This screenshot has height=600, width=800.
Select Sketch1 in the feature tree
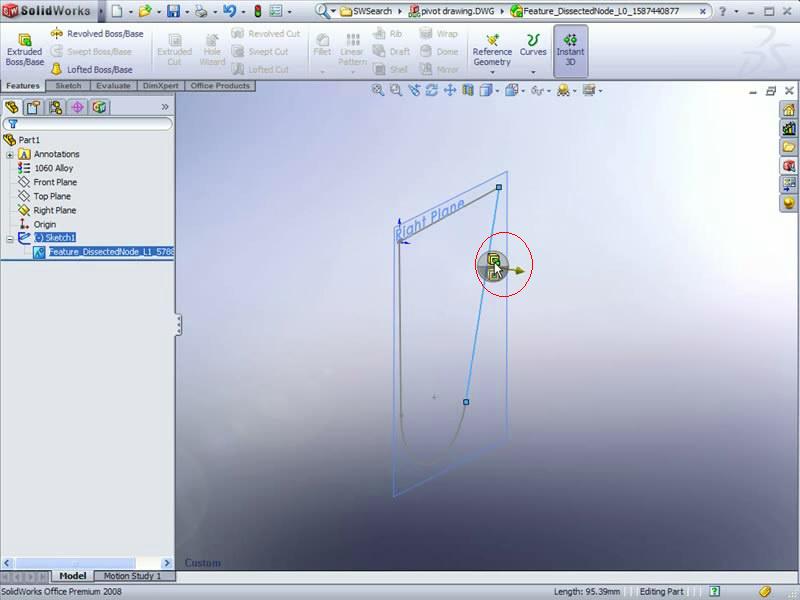(x=55, y=238)
